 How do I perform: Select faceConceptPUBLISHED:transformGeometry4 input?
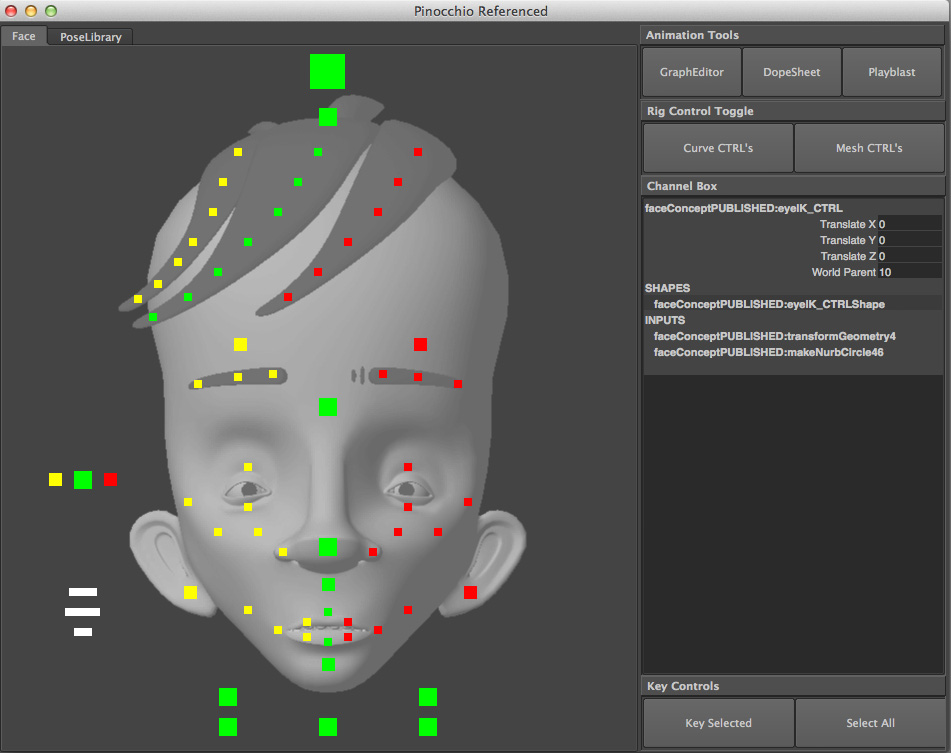point(775,336)
